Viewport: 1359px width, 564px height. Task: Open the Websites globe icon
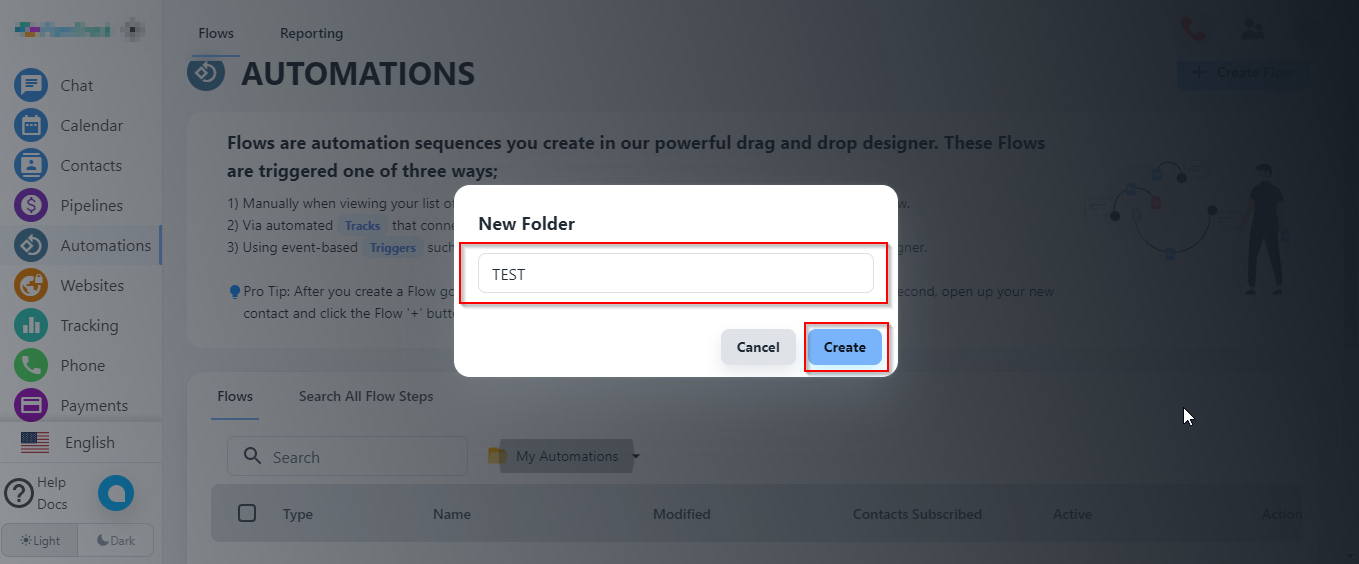coord(31,285)
